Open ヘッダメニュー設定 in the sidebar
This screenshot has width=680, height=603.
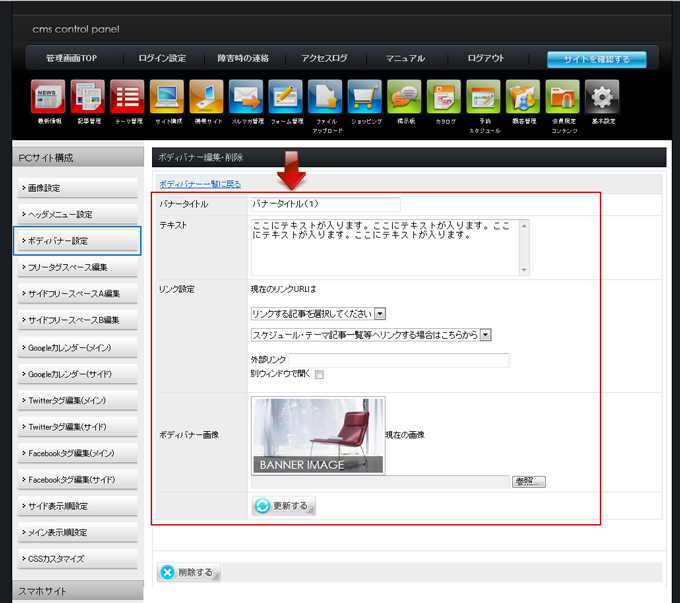click(77, 214)
